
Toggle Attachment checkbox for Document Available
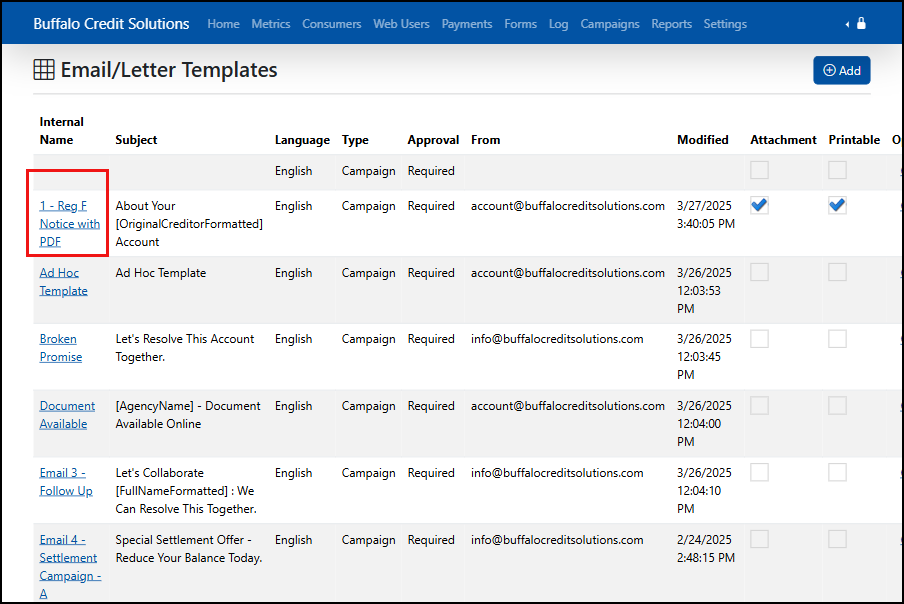pos(759,406)
